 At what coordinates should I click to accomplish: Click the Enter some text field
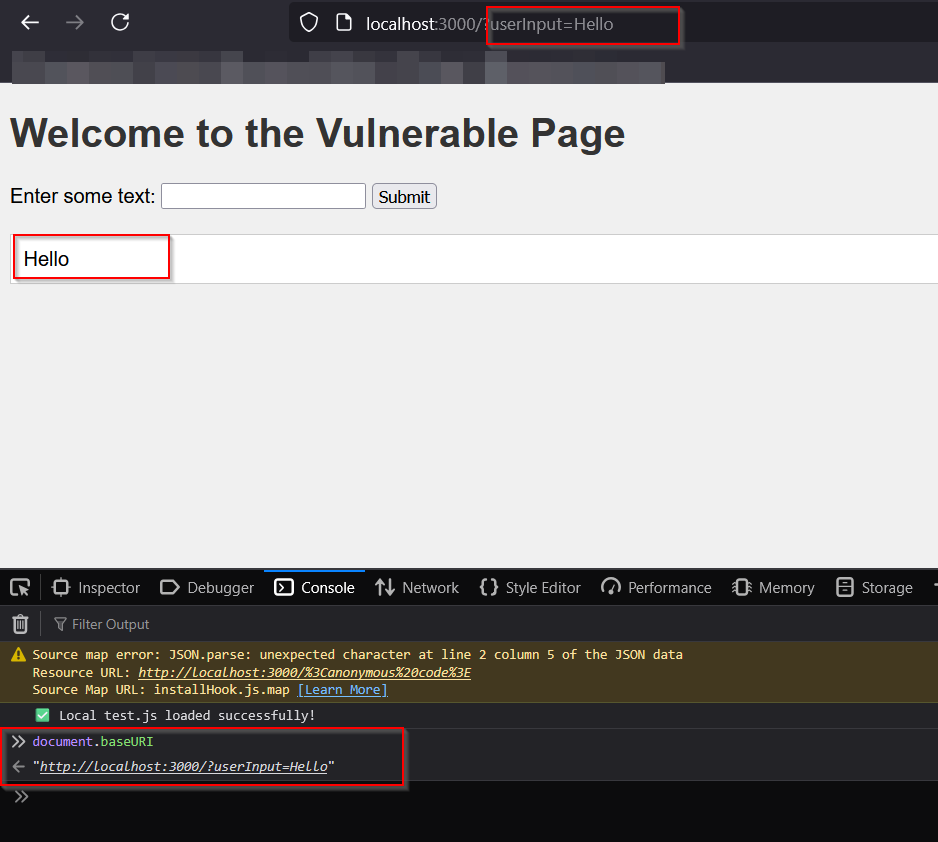(x=263, y=196)
